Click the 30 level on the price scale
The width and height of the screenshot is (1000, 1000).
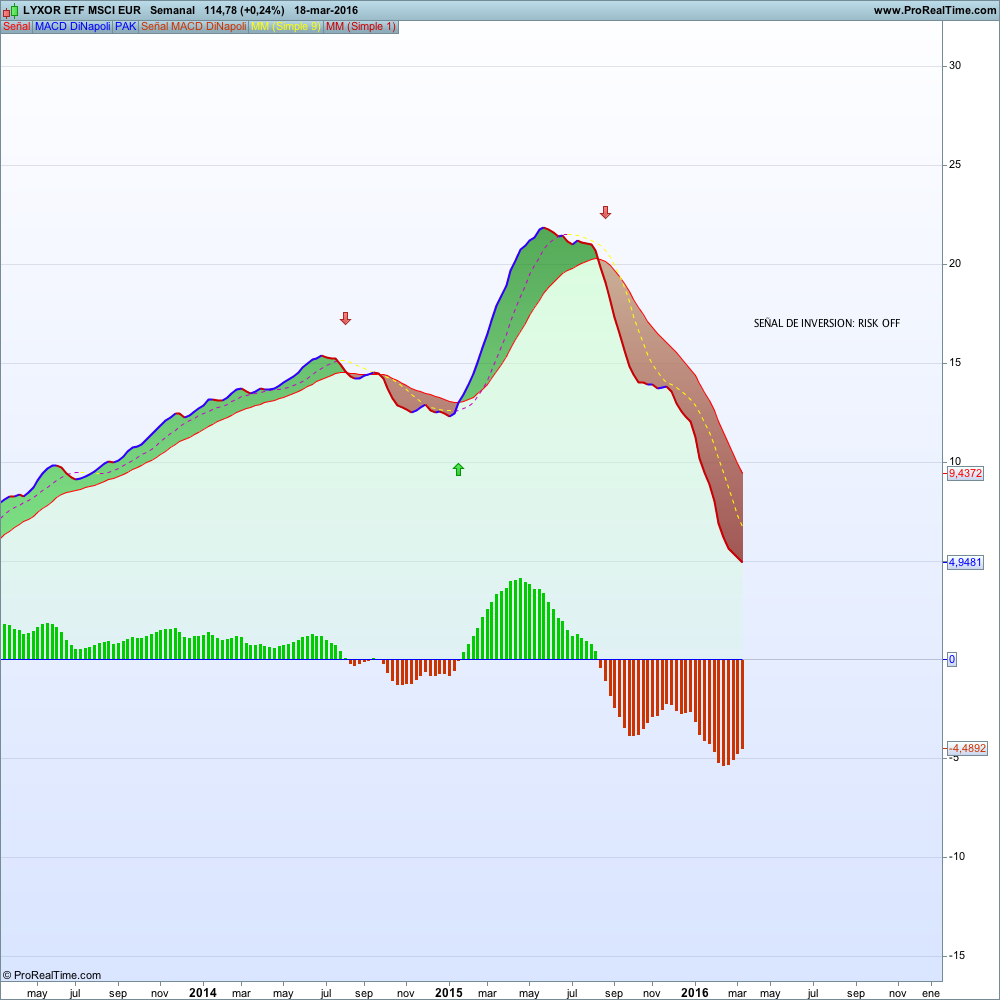[x=955, y=66]
